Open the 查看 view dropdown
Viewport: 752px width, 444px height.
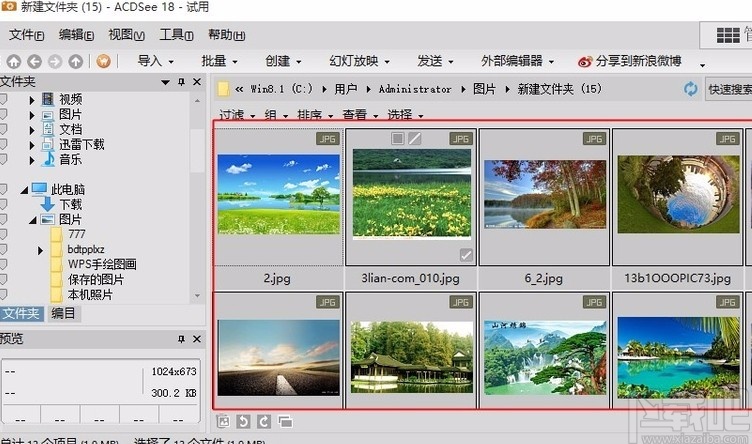(x=360, y=115)
